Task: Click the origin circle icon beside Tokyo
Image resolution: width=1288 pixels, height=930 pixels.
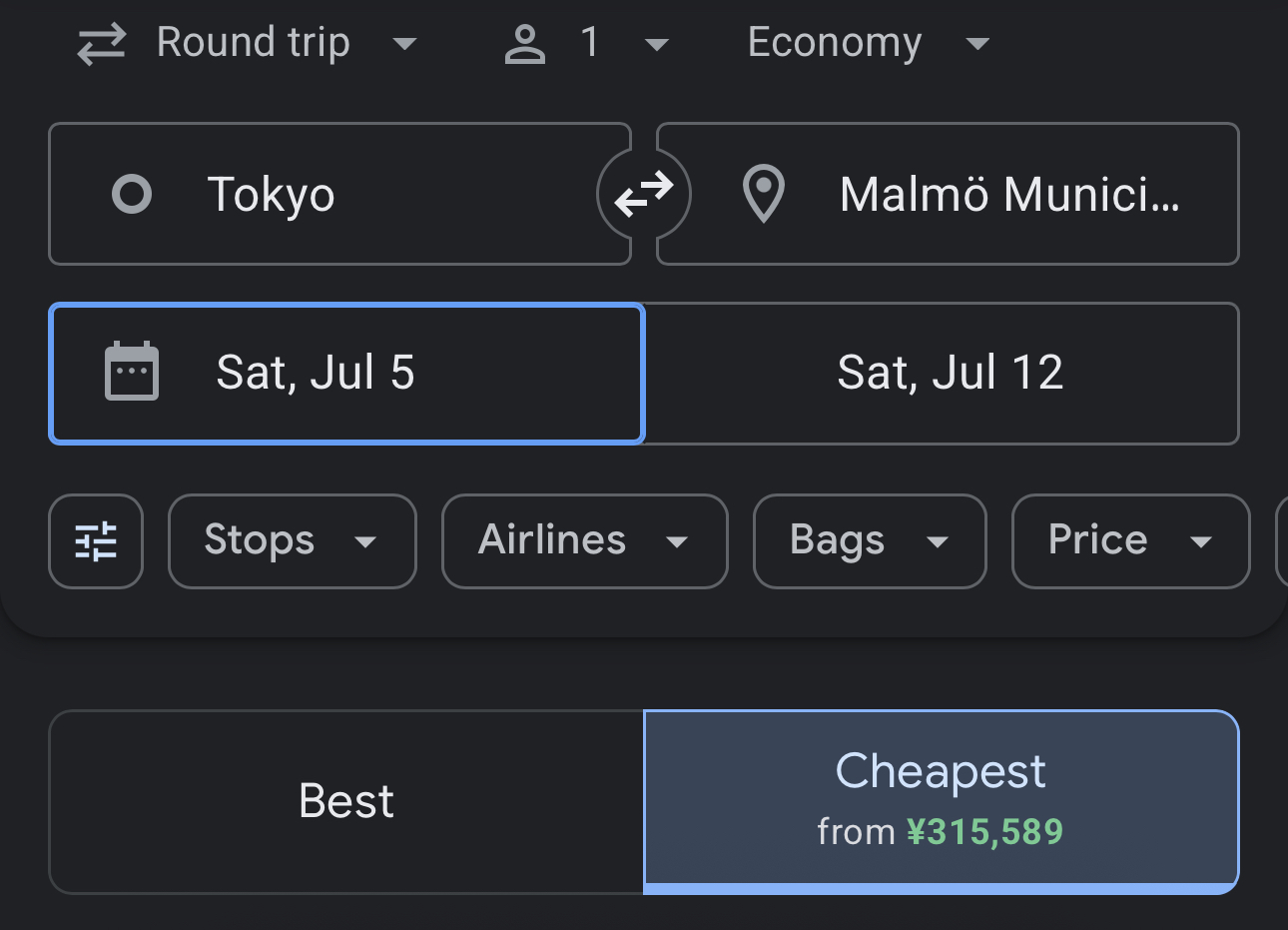Action: pyautogui.click(x=132, y=194)
